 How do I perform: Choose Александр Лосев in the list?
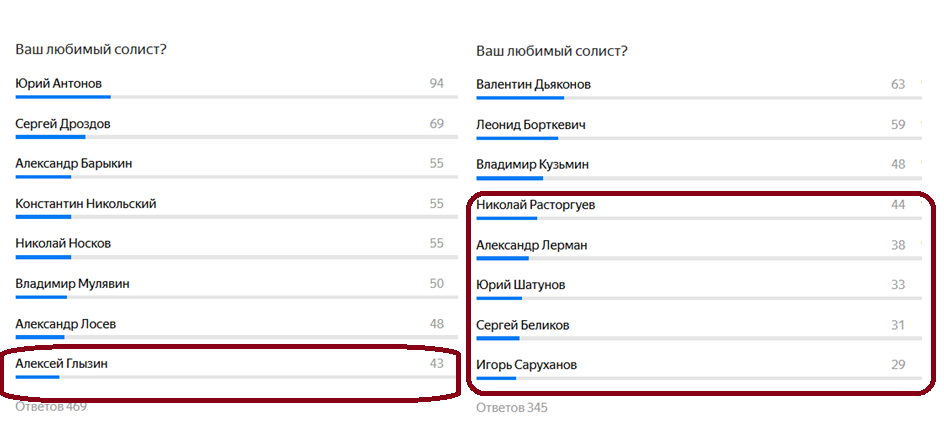pyautogui.click(x=66, y=323)
